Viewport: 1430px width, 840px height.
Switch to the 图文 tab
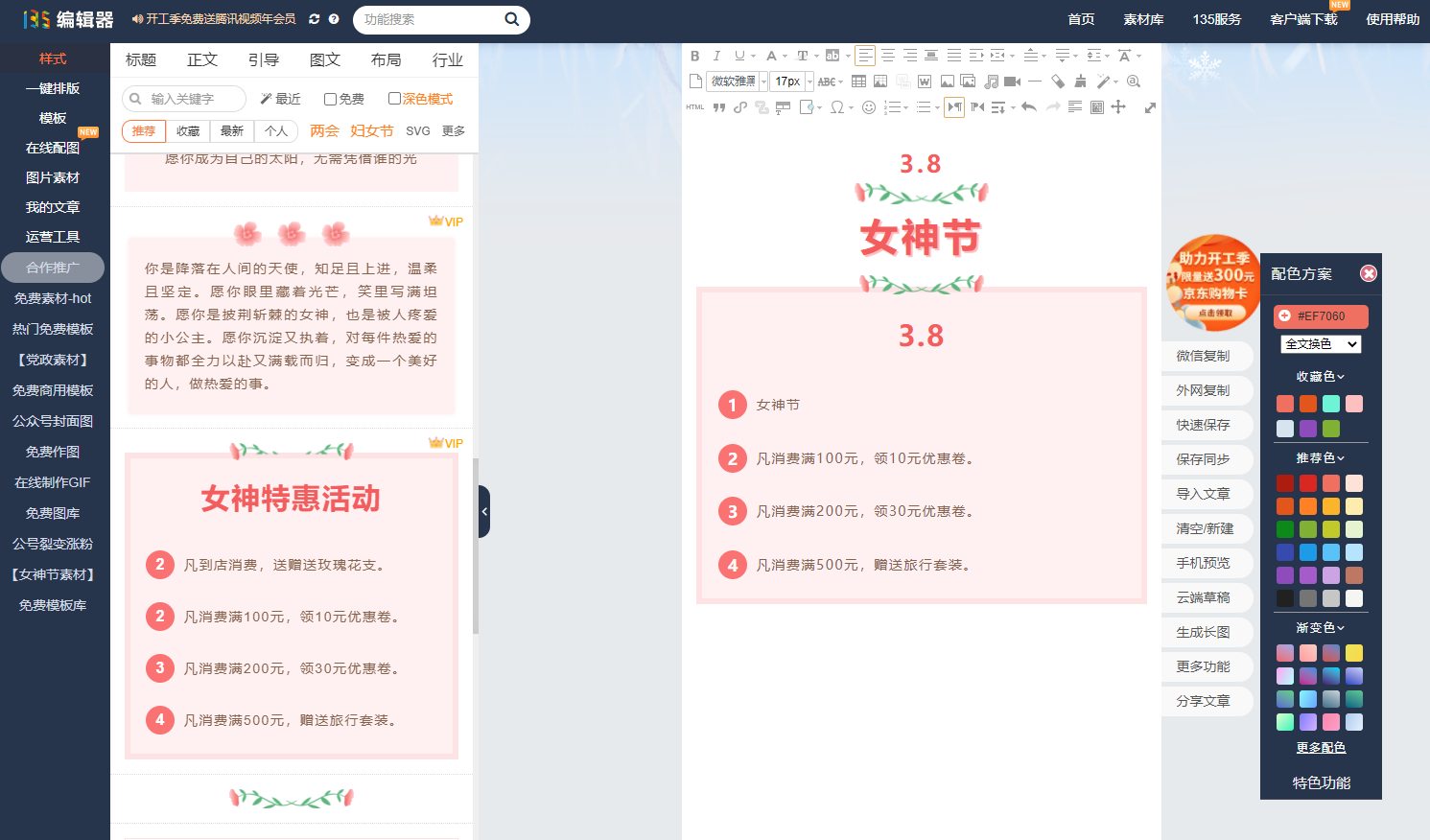tap(324, 59)
